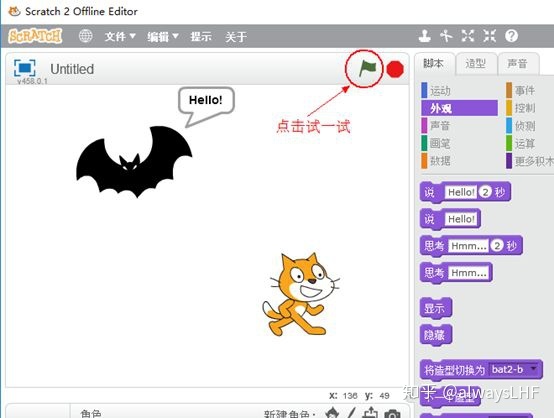Click Hello! field in plain 说 block
Image resolution: width=554 pixels, height=418 pixels.
[461, 219]
